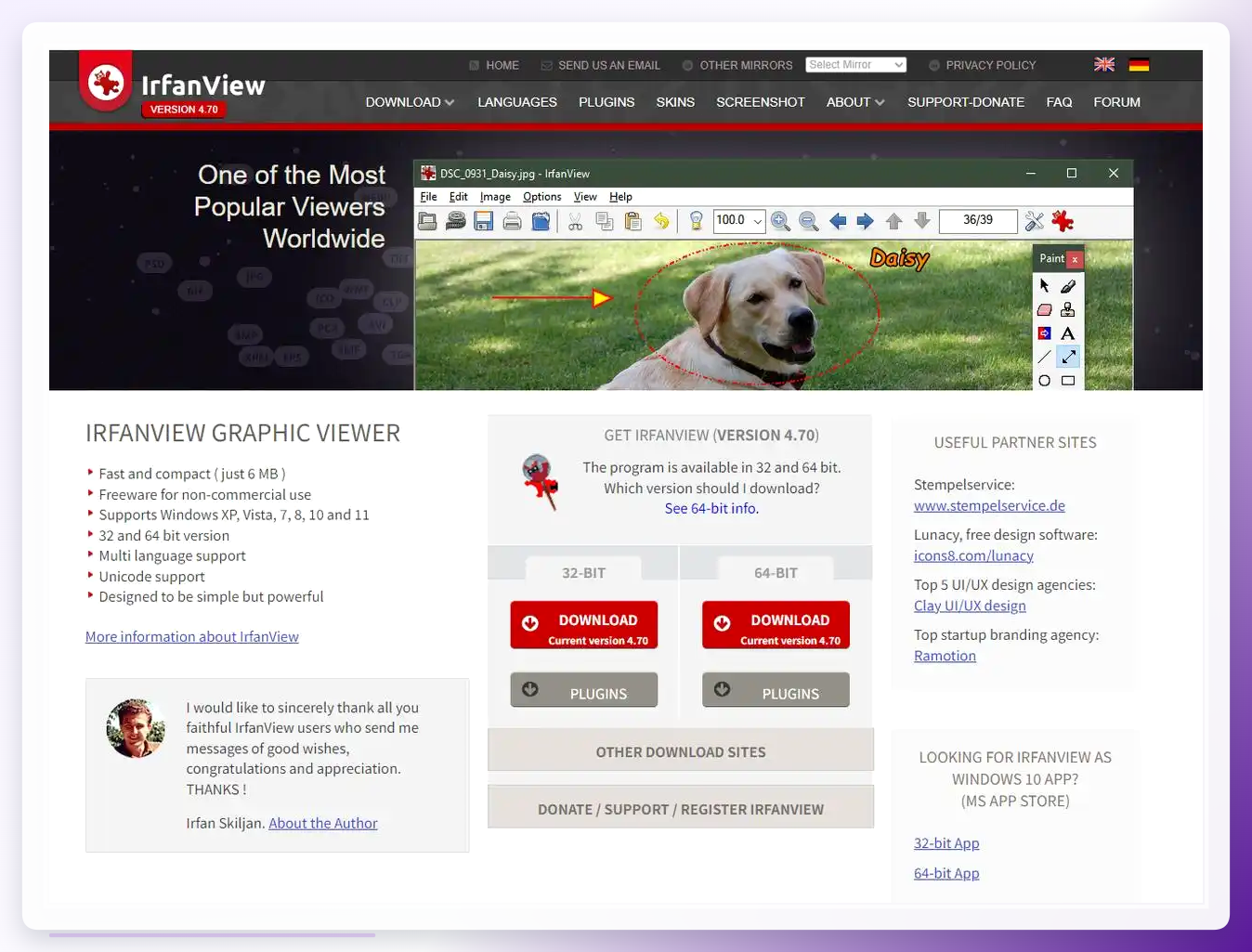The image size is (1252, 952).
Task: Open the Select Mirror dropdown
Action: click(856, 65)
